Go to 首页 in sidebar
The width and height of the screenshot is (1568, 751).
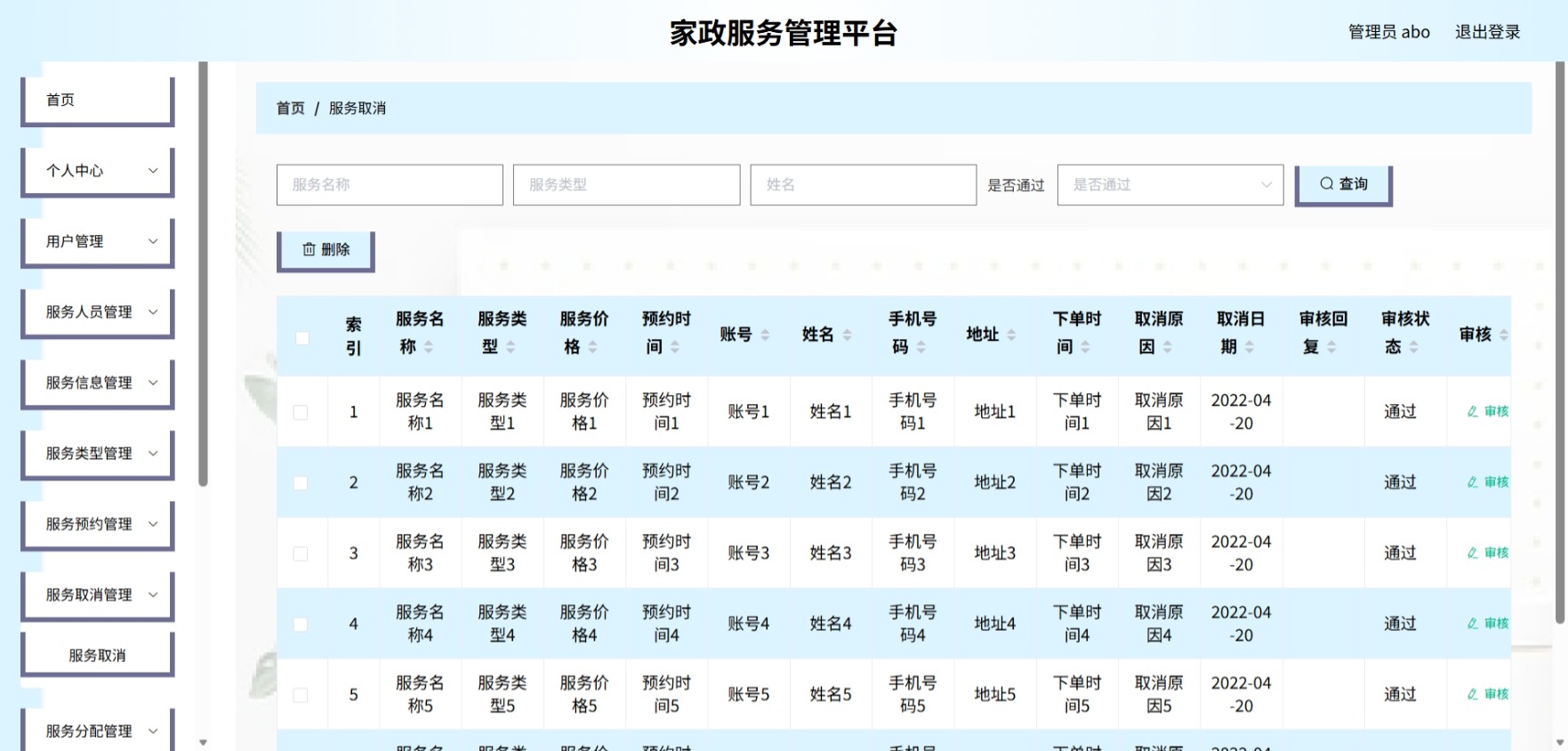click(98, 101)
